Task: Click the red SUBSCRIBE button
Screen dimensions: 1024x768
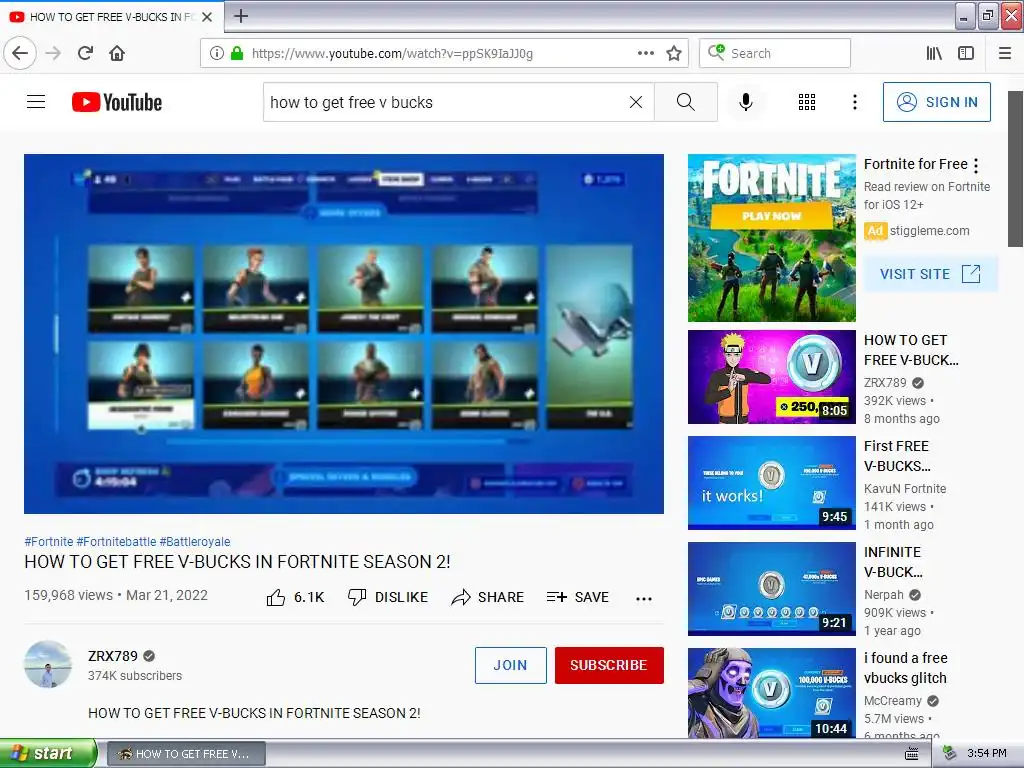Action: [x=609, y=665]
